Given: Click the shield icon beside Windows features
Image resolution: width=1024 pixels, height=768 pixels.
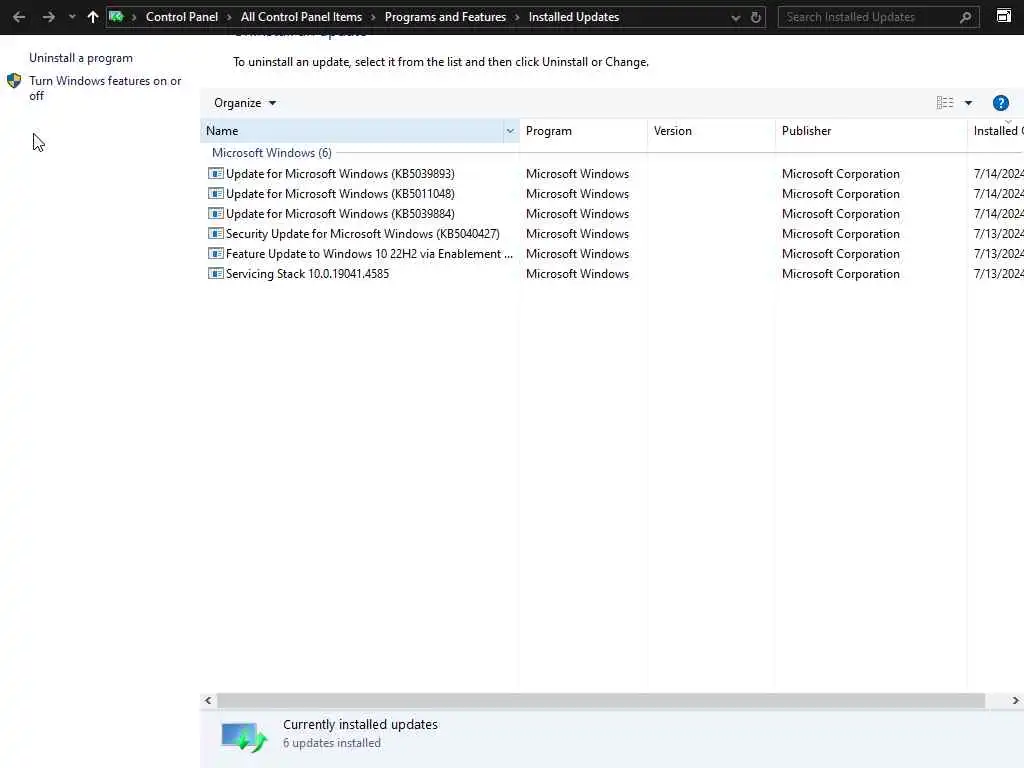Looking at the screenshot, I should tap(14, 81).
